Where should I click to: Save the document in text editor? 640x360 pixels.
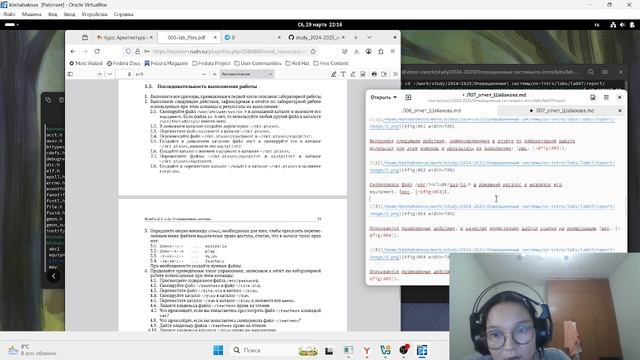pos(593,98)
